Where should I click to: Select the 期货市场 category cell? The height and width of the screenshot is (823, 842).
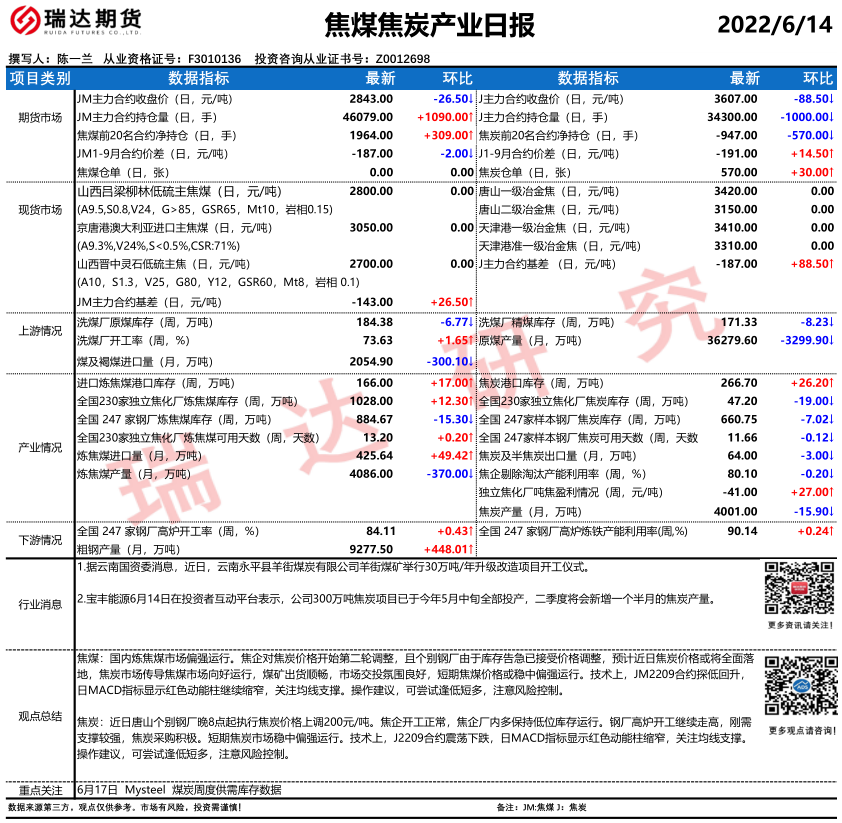point(40,117)
